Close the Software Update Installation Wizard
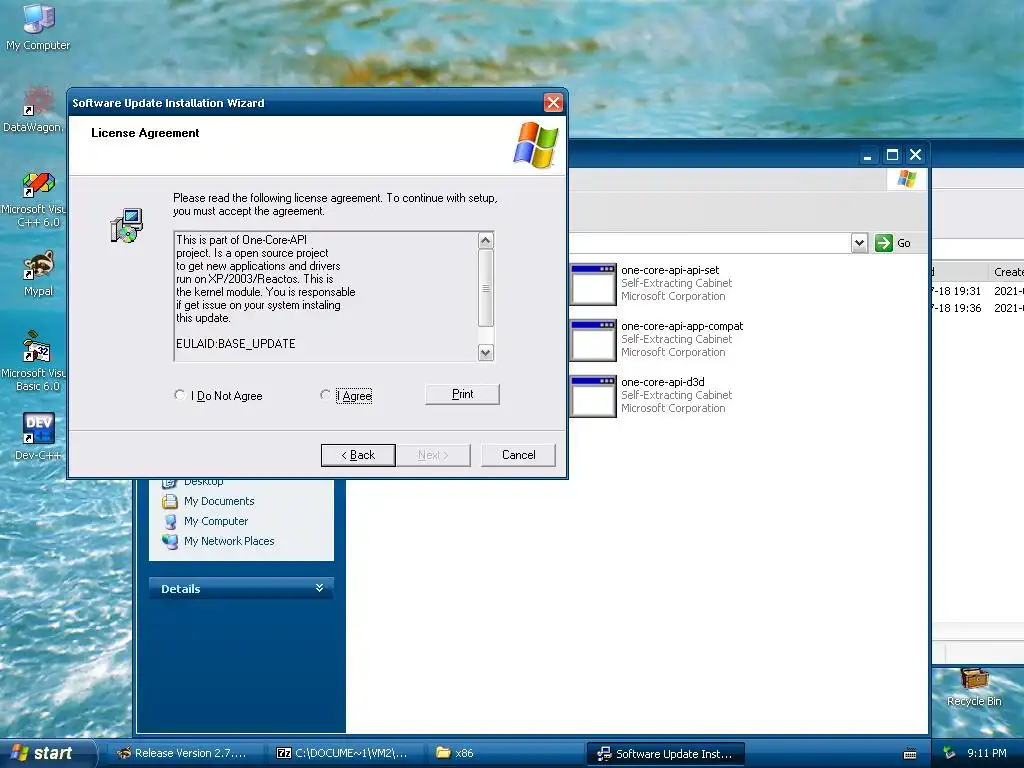Screen dimensions: 1024x768 [553, 103]
